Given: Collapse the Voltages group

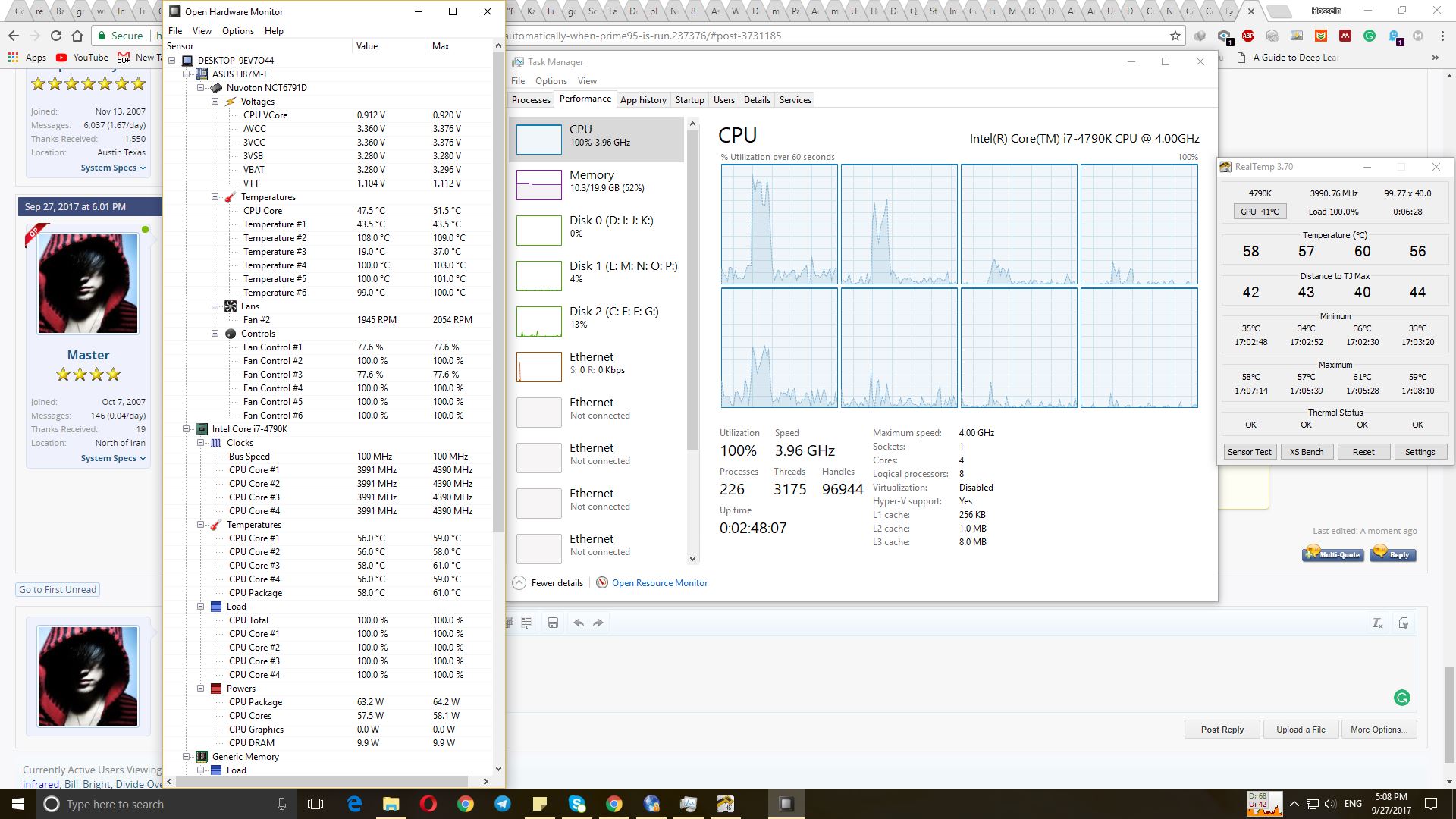Looking at the screenshot, I should [215, 102].
